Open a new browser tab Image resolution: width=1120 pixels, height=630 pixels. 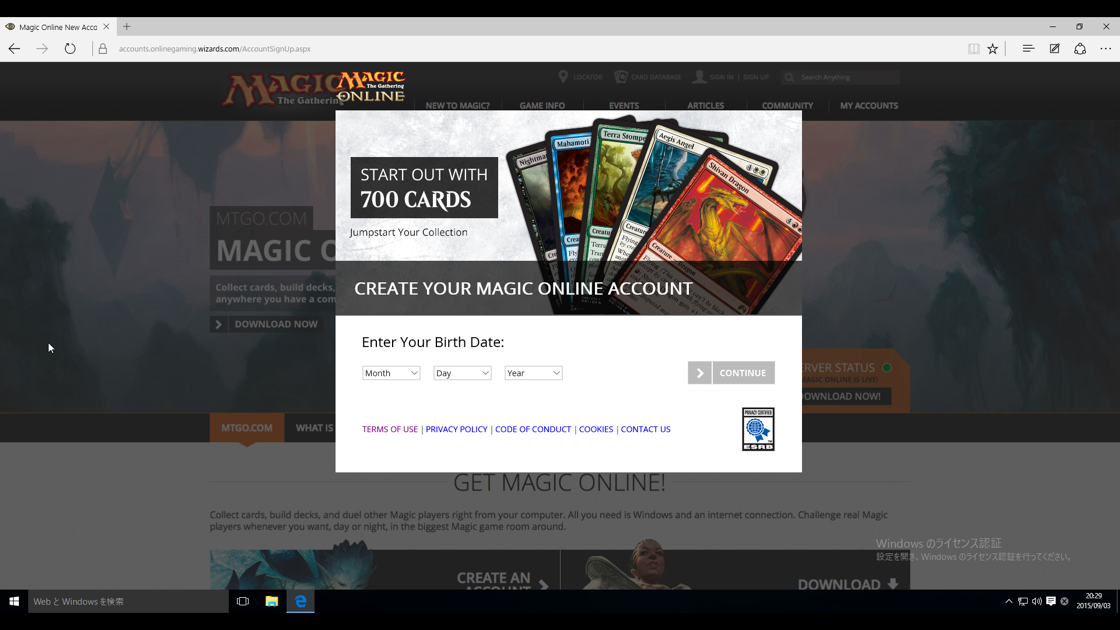click(126, 26)
